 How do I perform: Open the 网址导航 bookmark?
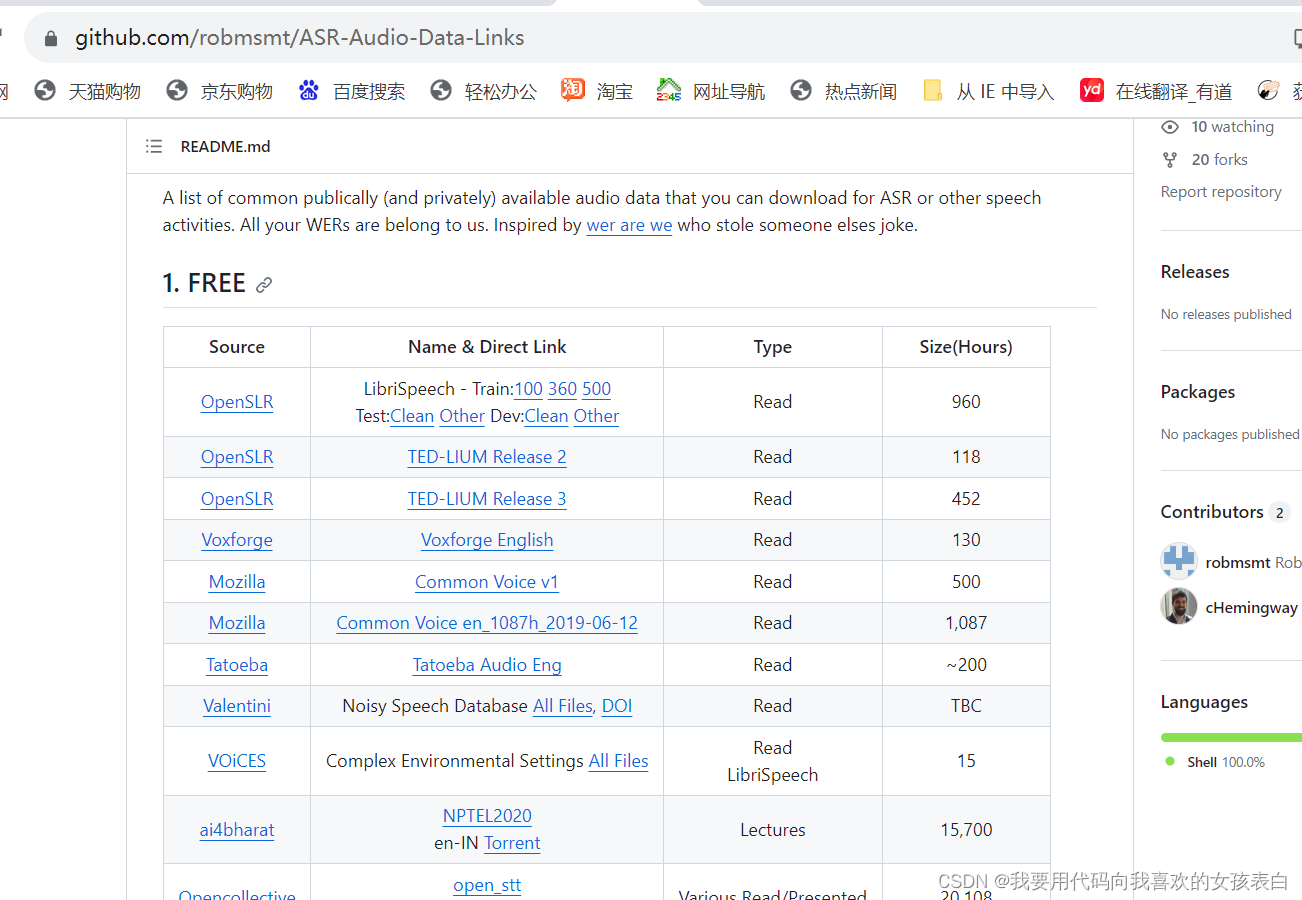[711, 91]
